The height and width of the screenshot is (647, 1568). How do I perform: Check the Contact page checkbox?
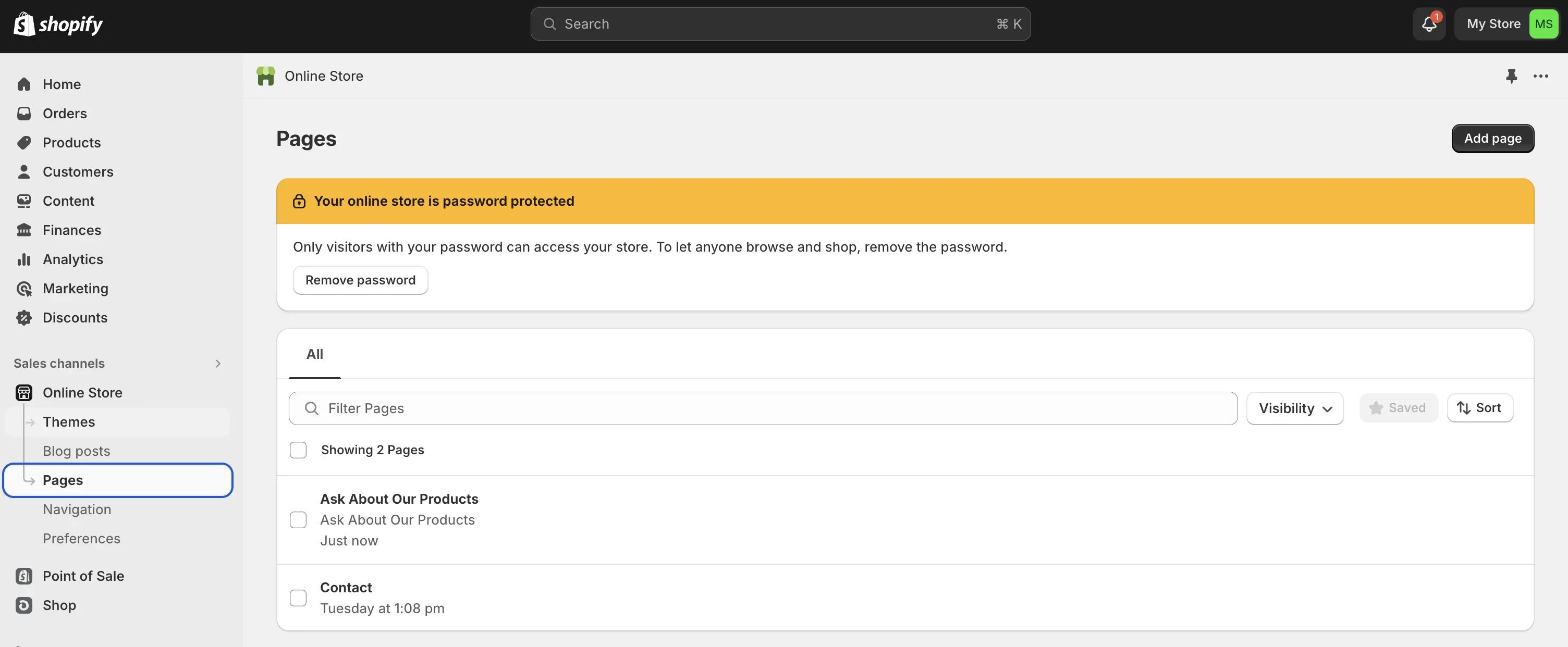coord(298,598)
